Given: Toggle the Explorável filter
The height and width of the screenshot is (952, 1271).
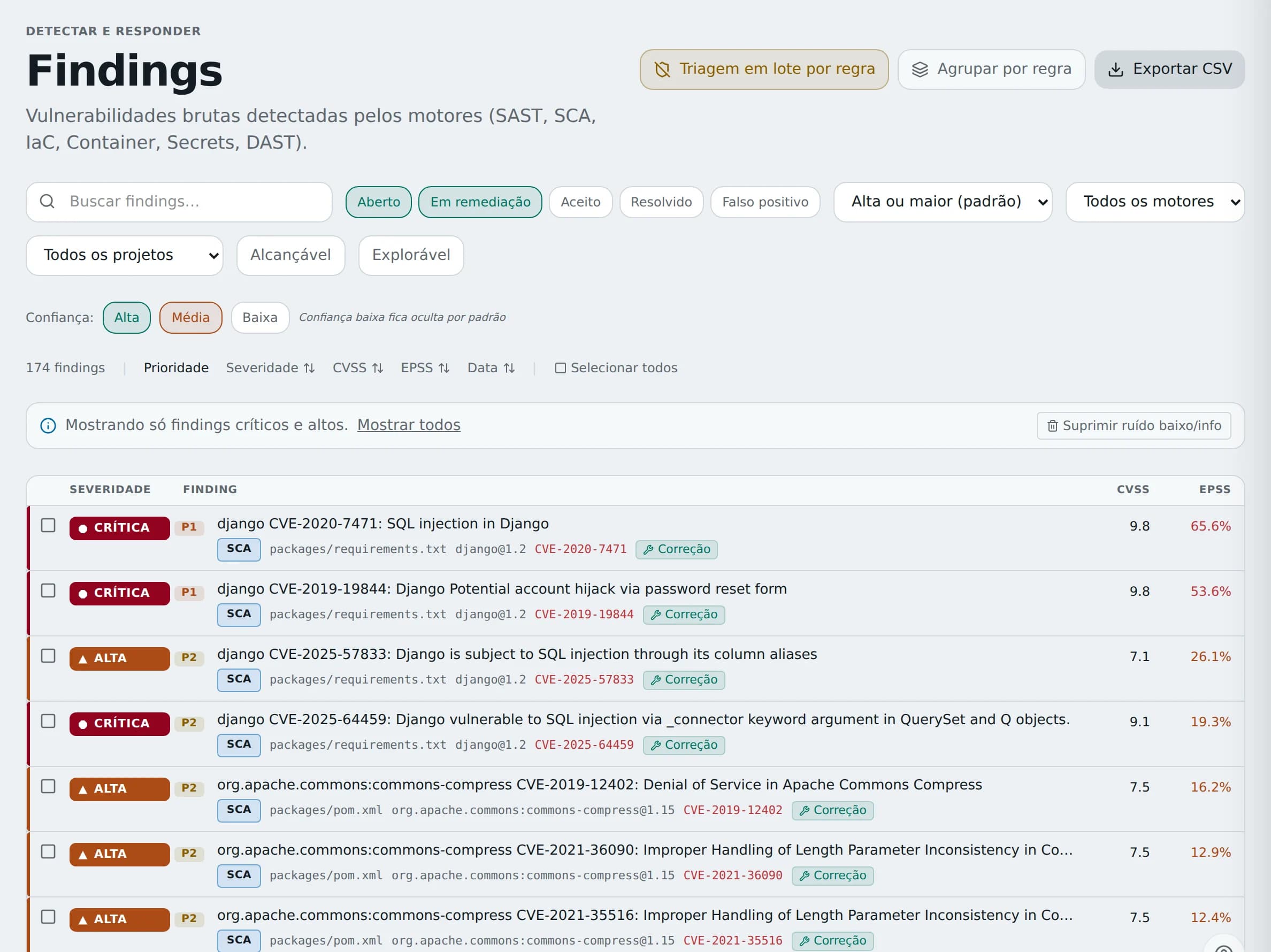Looking at the screenshot, I should tap(411, 256).
